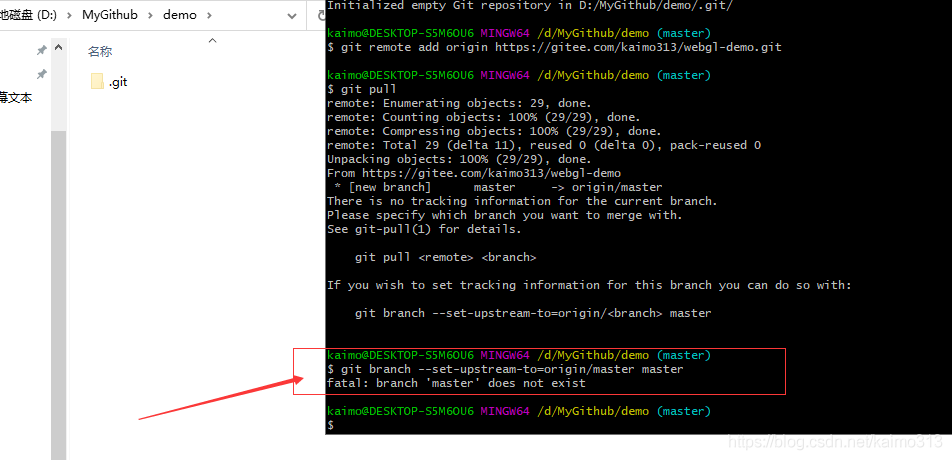Select the .git folder icon

tap(97, 81)
